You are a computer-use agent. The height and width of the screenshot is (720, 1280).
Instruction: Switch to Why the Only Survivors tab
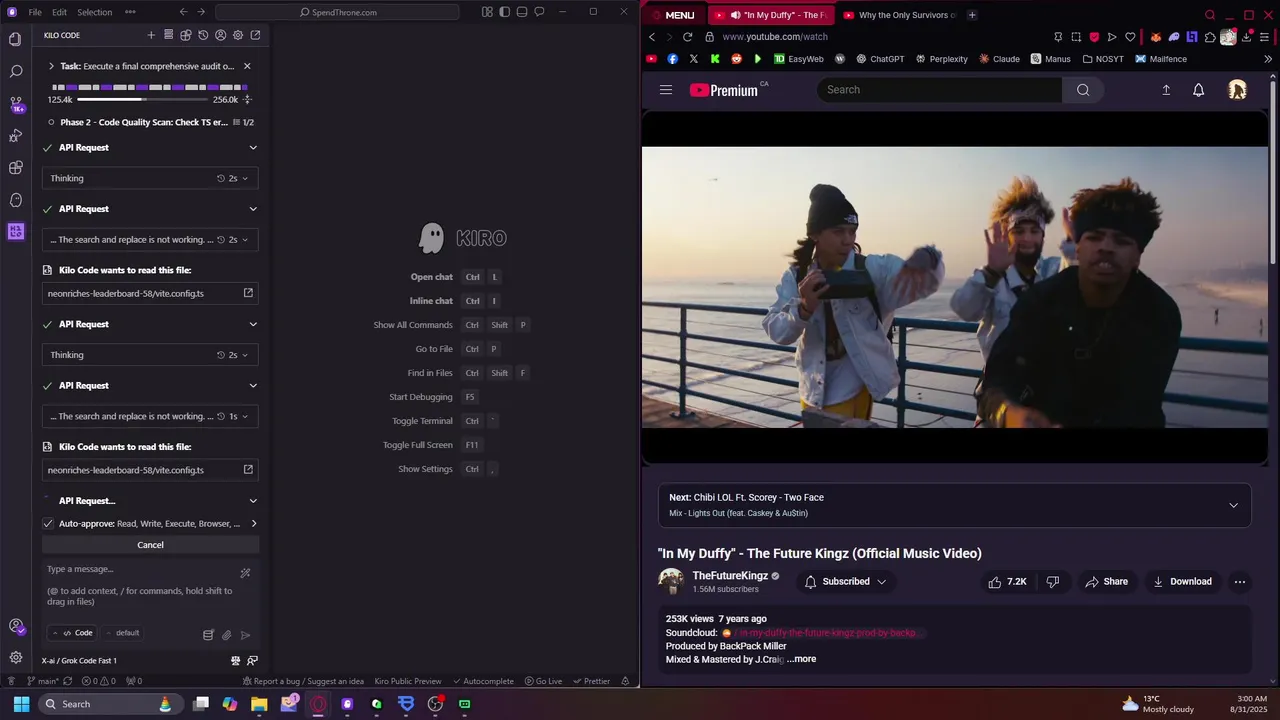pos(899,15)
